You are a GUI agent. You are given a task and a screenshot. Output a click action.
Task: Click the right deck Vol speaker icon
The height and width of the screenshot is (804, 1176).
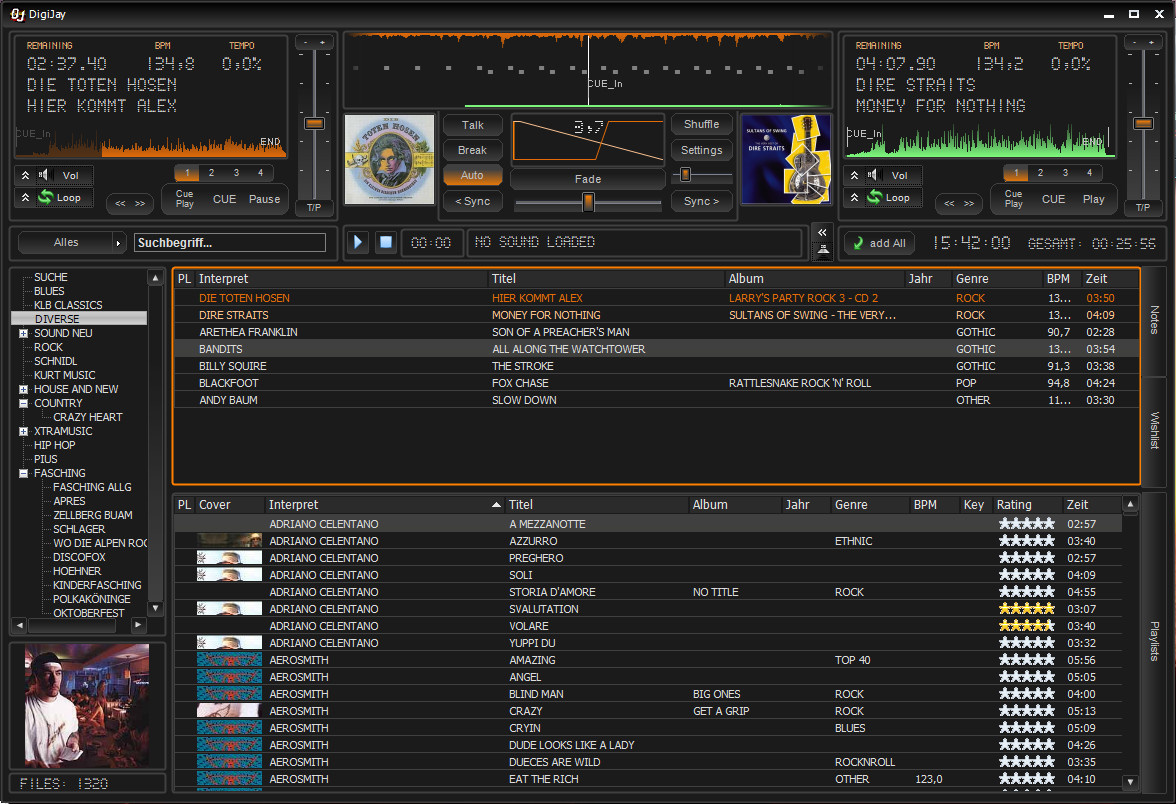point(874,176)
